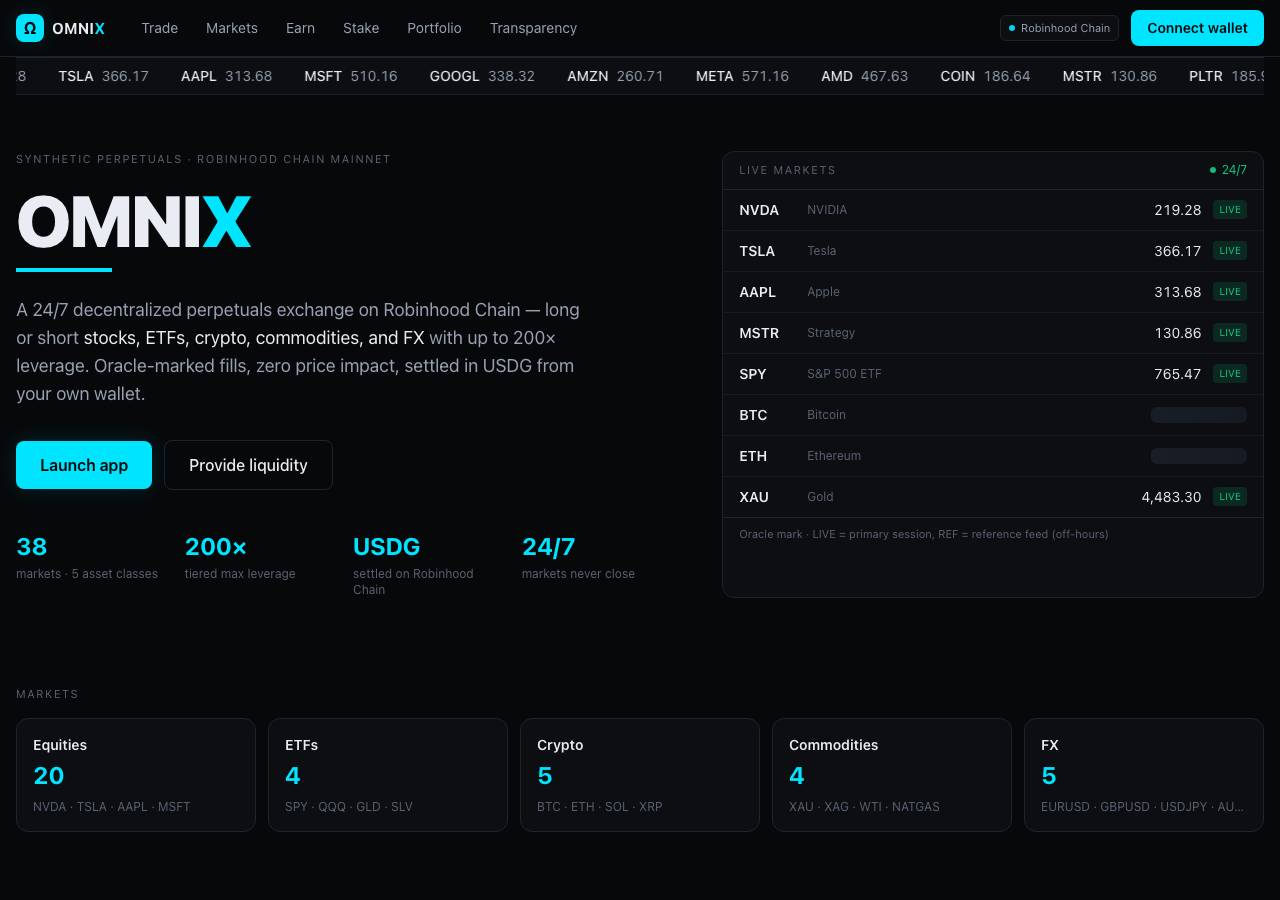Open the Transparency page
This screenshot has height=900, width=1280.
pos(533,28)
